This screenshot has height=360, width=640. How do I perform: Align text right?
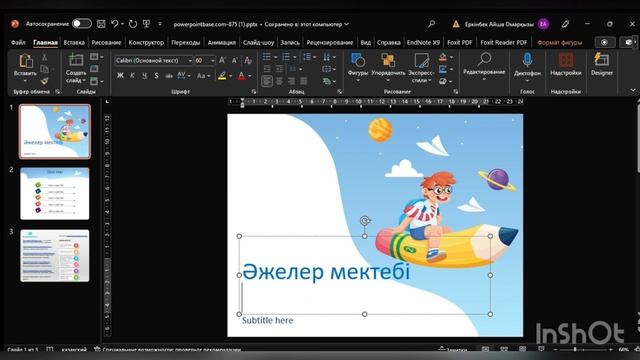coord(291,81)
